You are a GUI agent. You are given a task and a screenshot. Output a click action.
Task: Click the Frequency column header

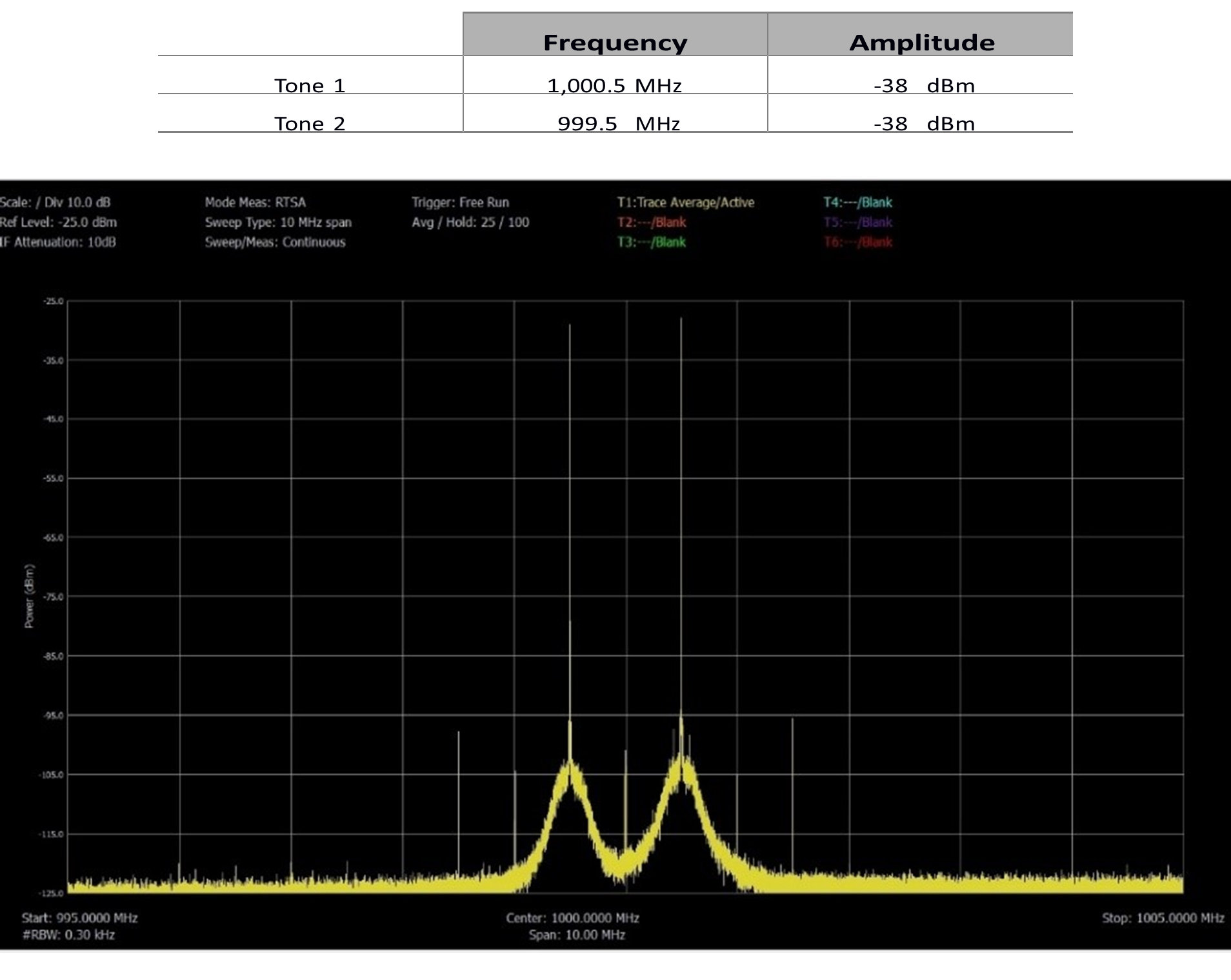pyautogui.click(x=615, y=34)
